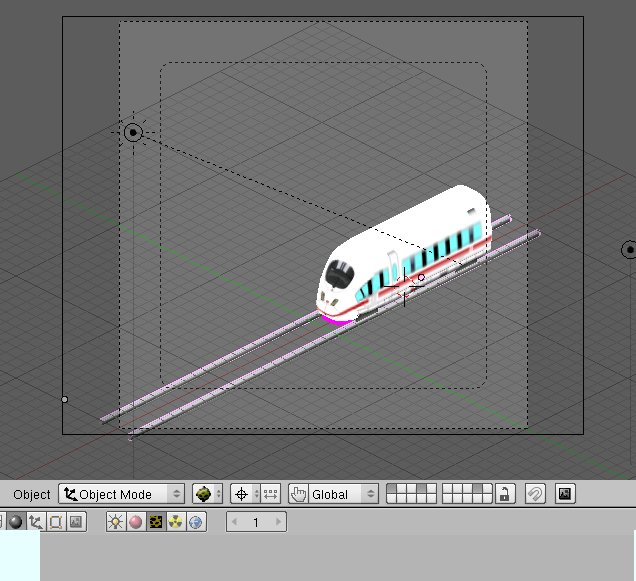Open the Object context buttons icon

click(x=36, y=522)
